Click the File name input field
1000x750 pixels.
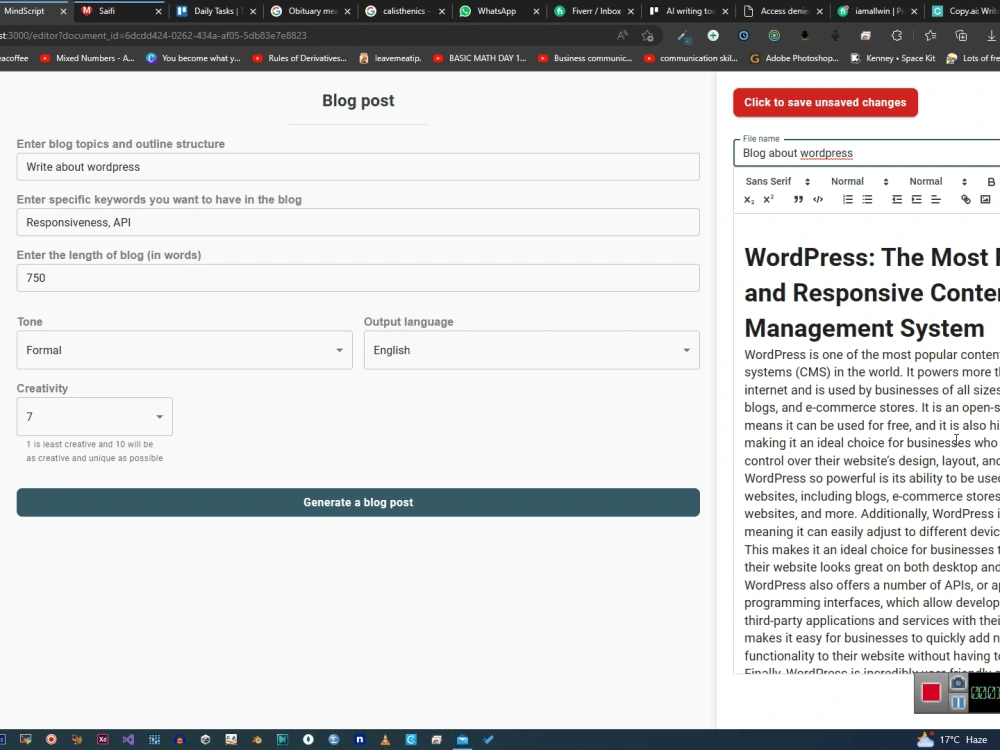pos(867,153)
